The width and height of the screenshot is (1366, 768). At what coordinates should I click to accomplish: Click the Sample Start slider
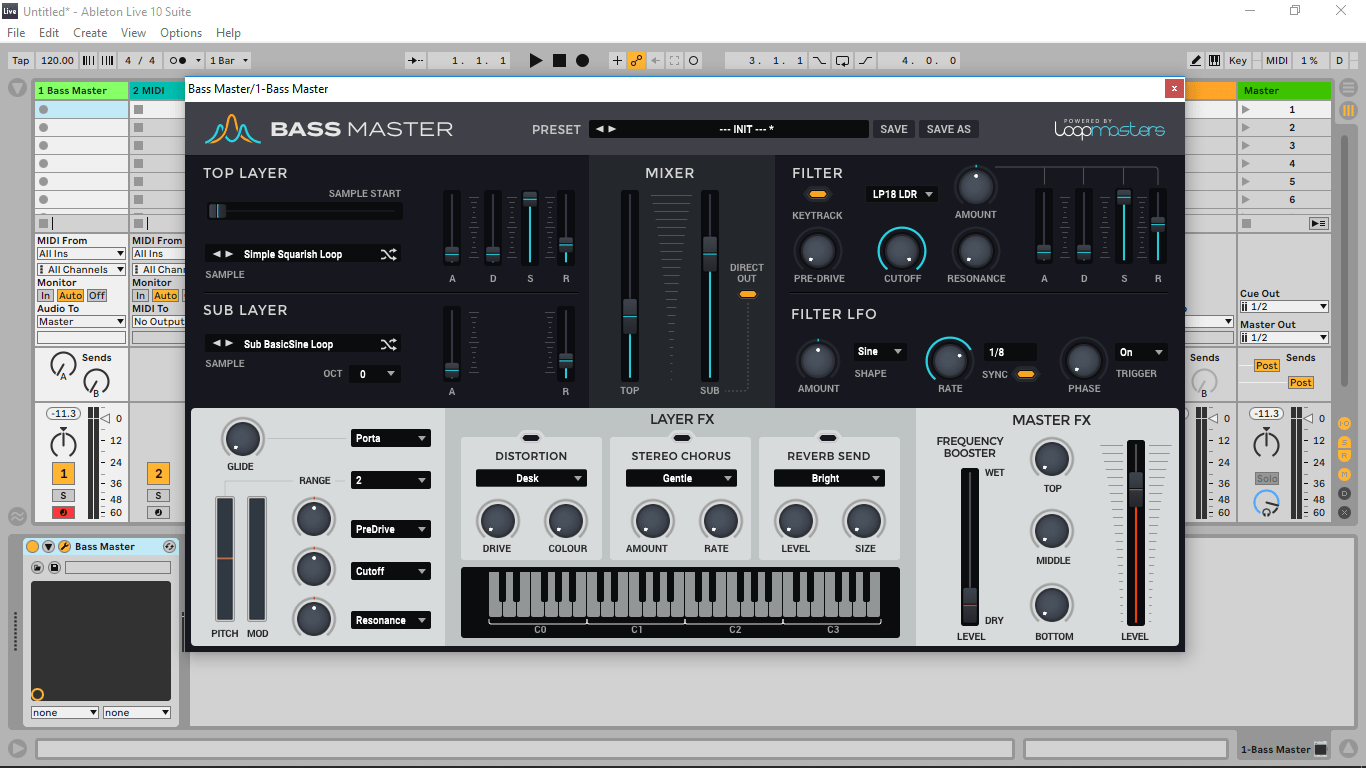click(304, 211)
